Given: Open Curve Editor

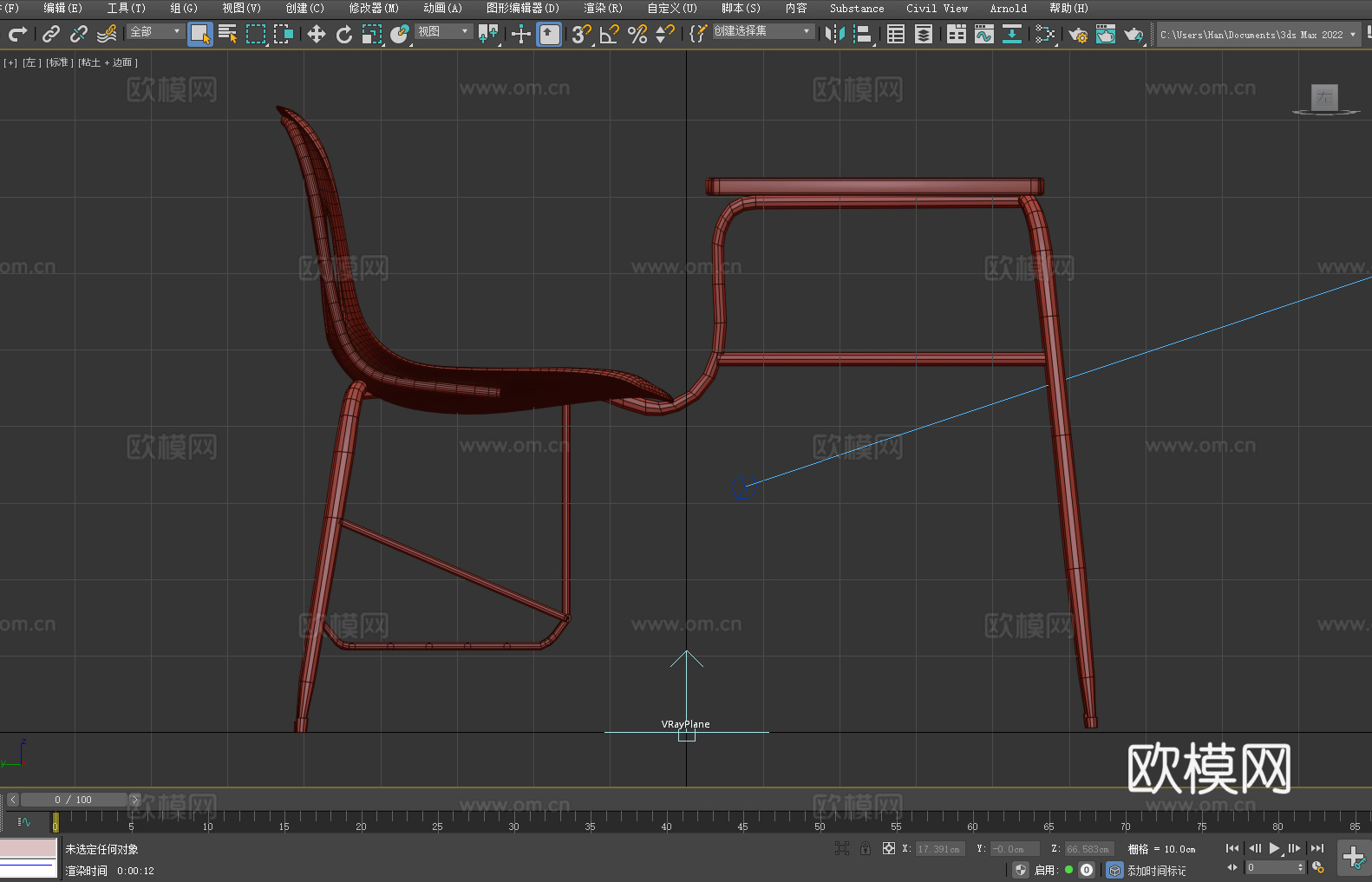Looking at the screenshot, I should click(984, 34).
